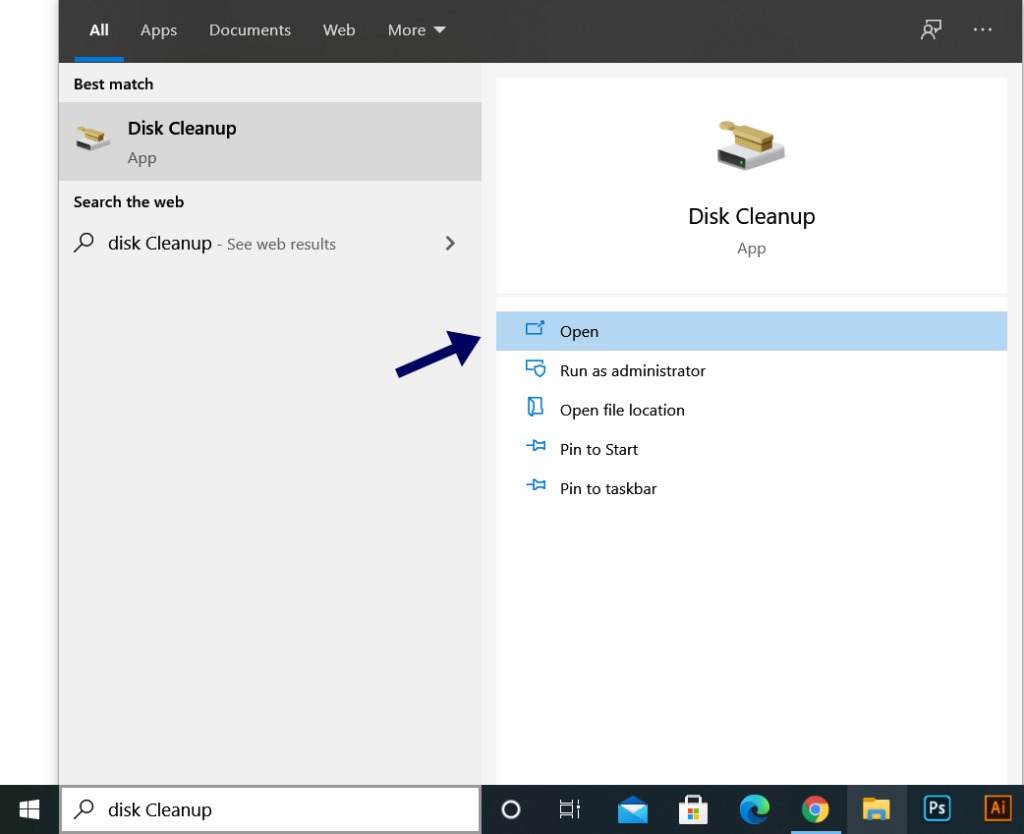
Task: Open Google Chrome from the taskbar
Action: pos(815,809)
